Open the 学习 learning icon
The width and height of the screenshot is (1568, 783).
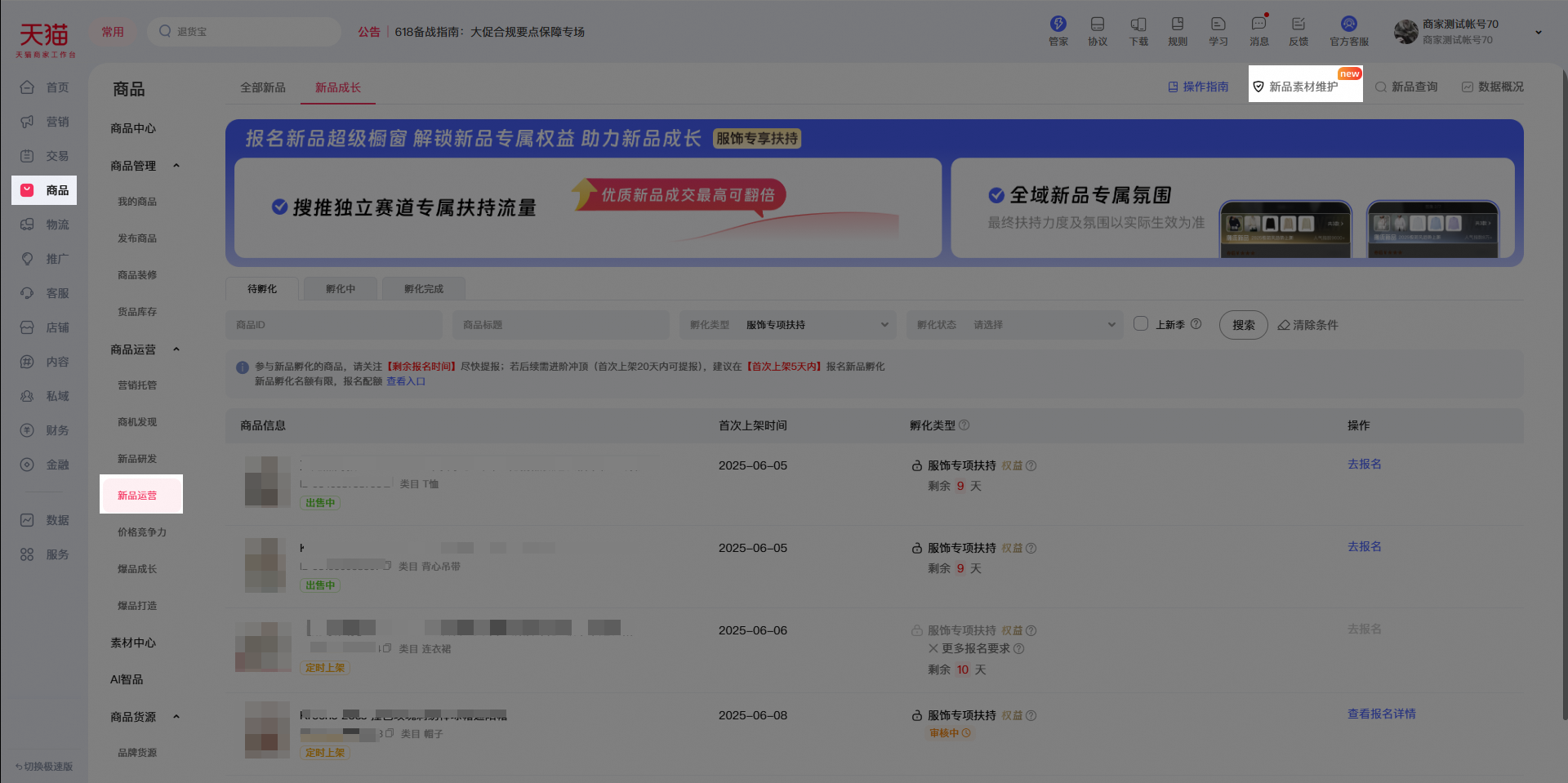[1218, 24]
